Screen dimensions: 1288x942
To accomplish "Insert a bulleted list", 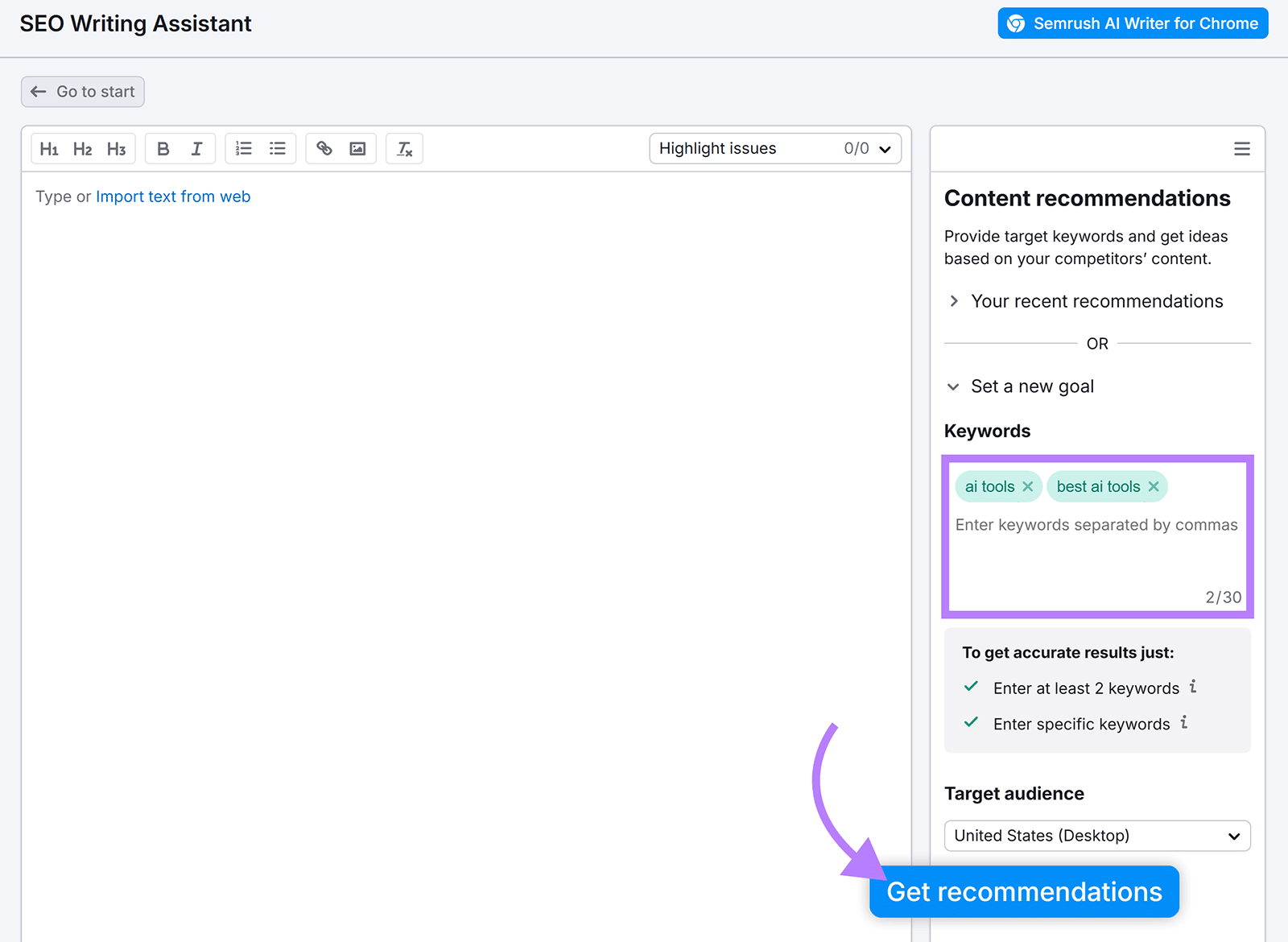I will [277, 148].
